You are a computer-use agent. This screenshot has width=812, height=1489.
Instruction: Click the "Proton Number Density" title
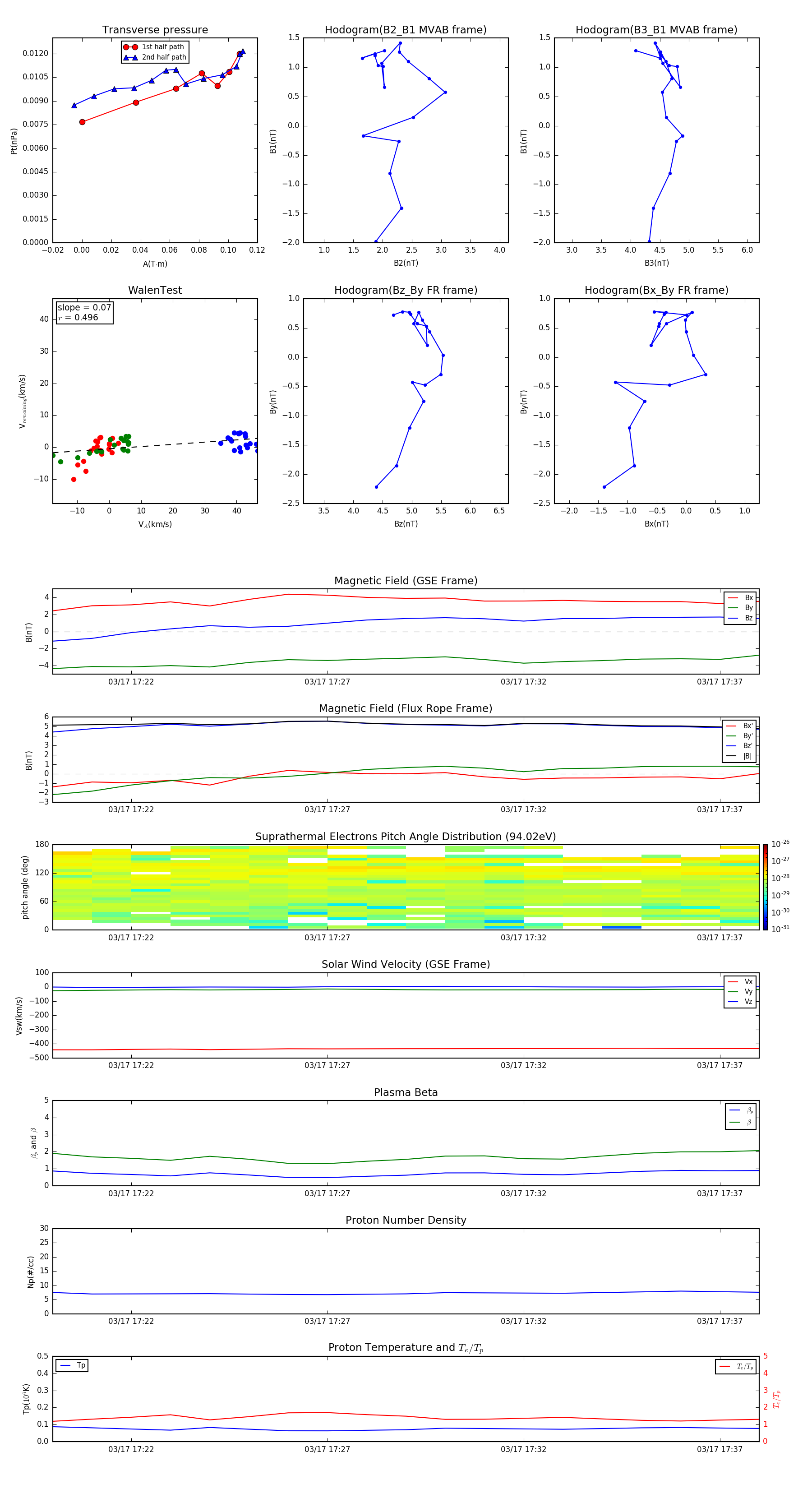coord(405,1220)
